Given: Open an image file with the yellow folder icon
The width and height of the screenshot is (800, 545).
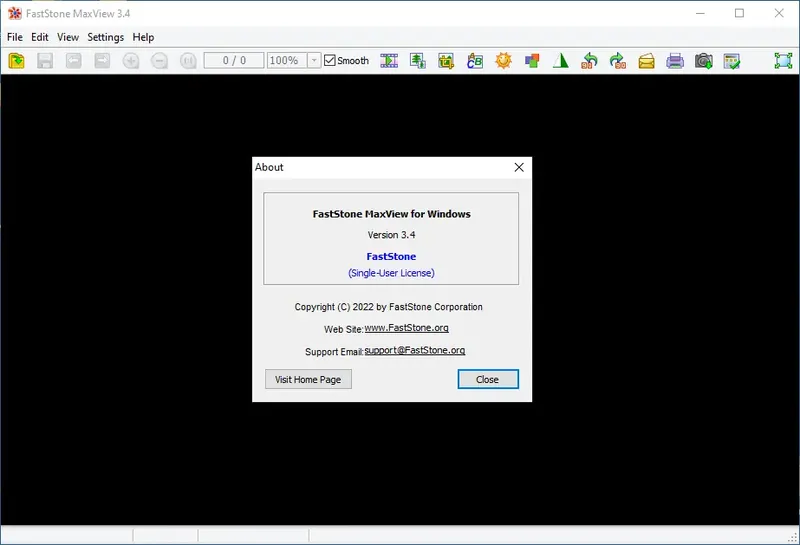Looking at the screenshot, I should point(16,61).
